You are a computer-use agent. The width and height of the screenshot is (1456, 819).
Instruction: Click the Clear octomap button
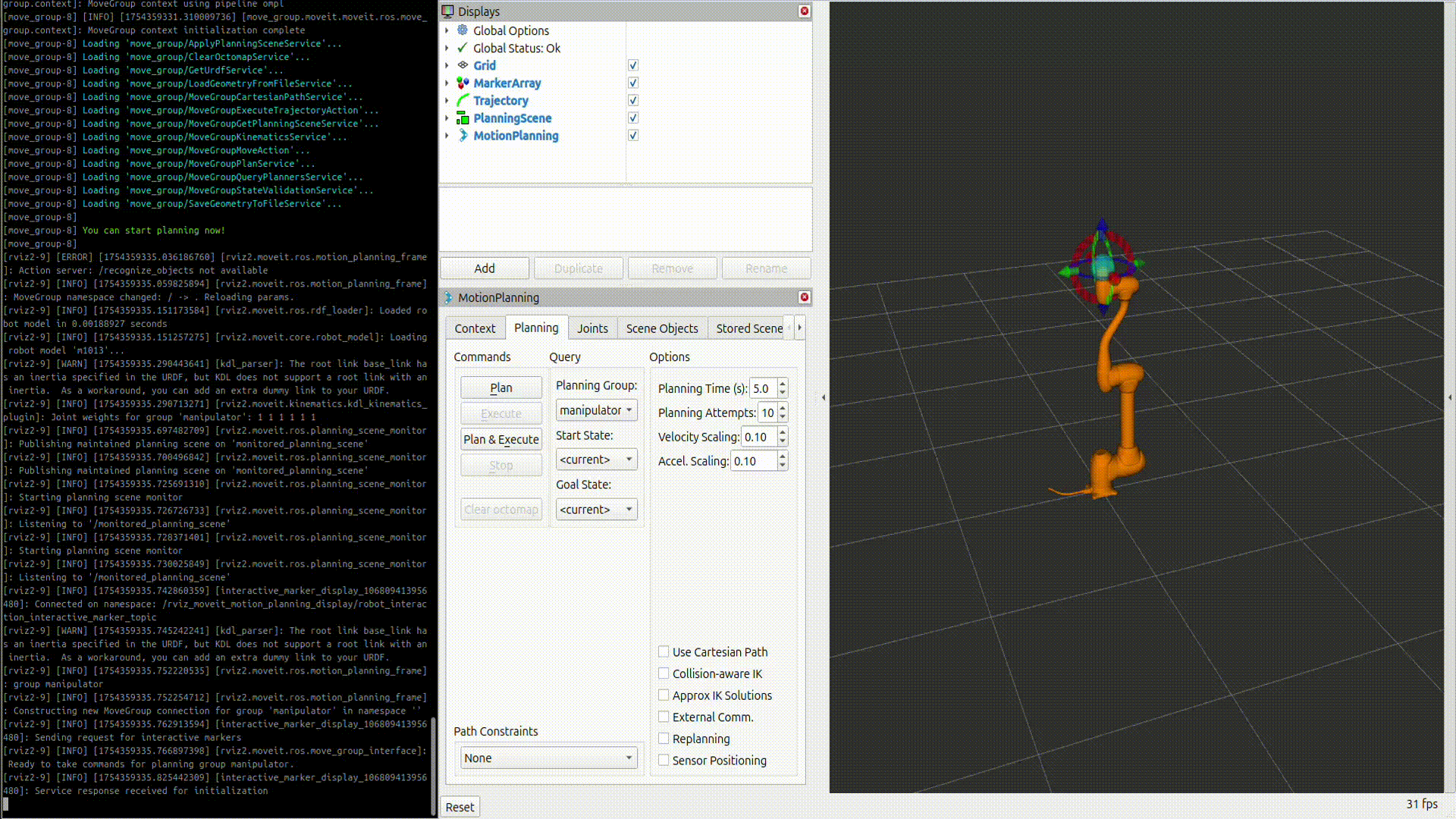501,510
